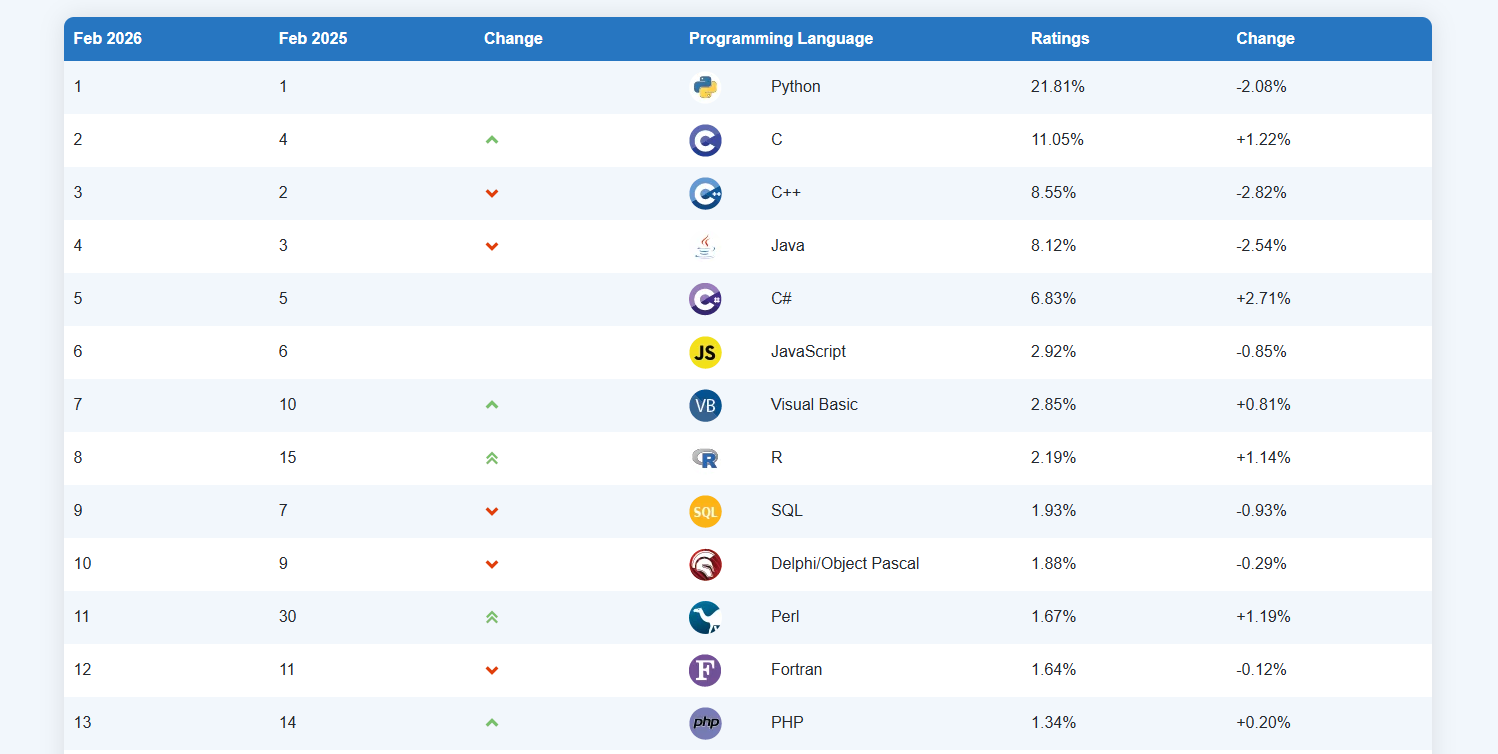
Task: Click the R language logo
Action: [705, 458]
